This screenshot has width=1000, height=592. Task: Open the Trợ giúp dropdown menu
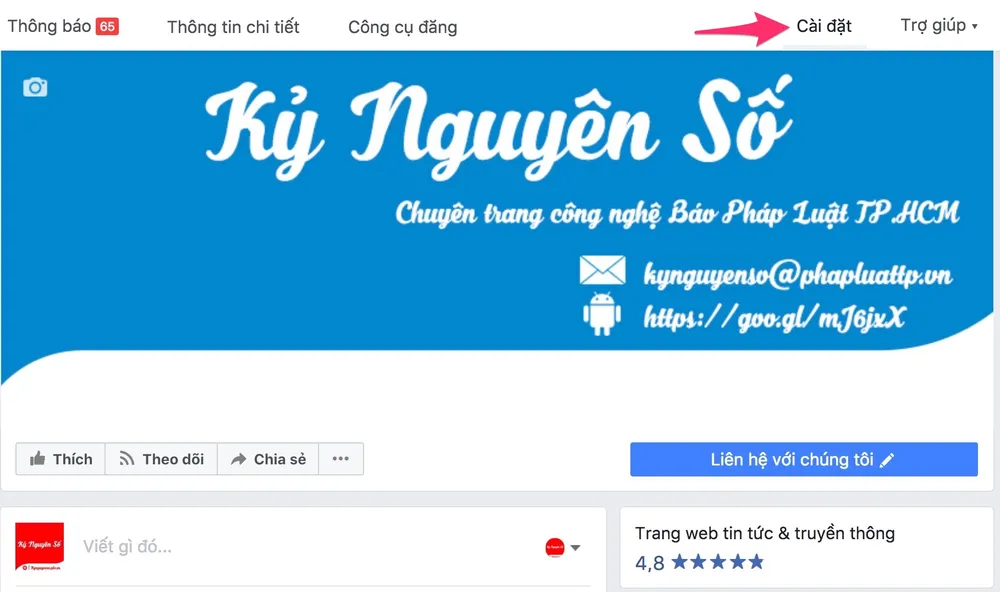click(x=939, y=26)
